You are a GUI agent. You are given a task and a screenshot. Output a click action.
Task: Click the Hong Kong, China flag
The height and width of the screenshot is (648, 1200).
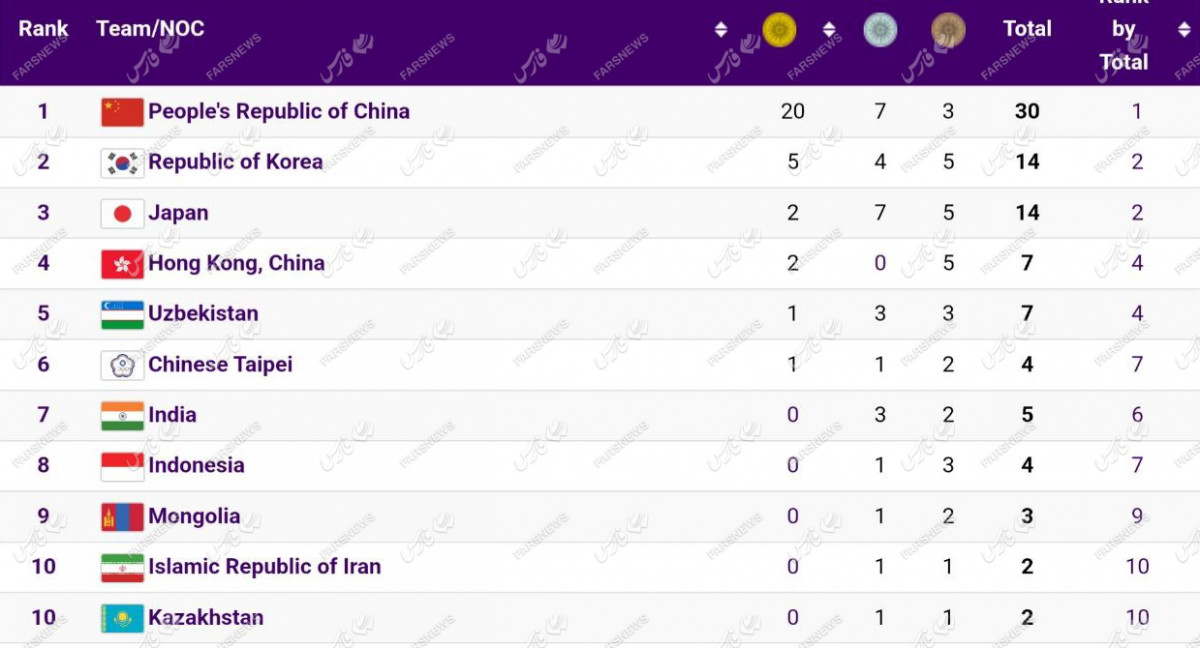coord(122,264)
